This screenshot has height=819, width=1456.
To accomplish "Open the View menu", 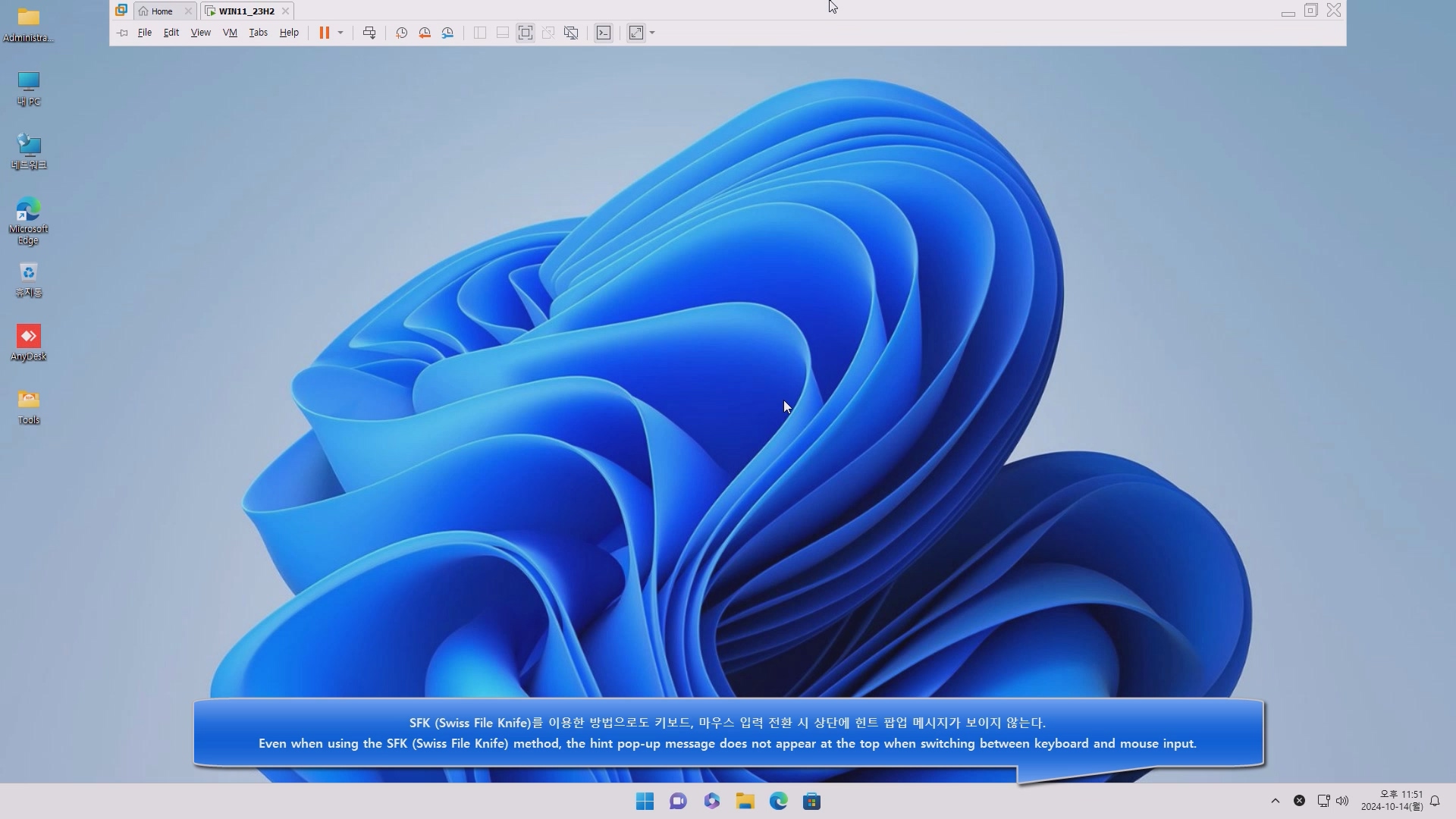I will pyautogui.click(x=200, y=33).
